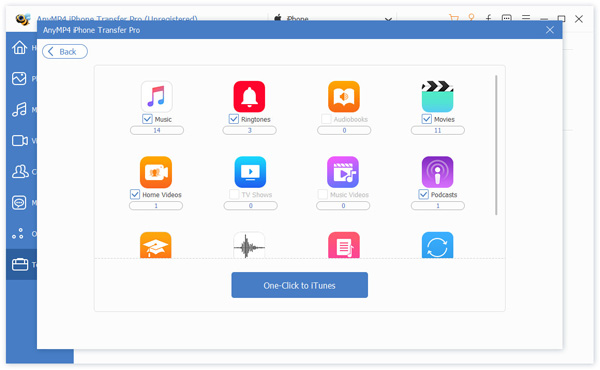This screenshot has height=370, width=600.
Task: Click the Back button
Action: pyautogui.click(x=65, y=52)
